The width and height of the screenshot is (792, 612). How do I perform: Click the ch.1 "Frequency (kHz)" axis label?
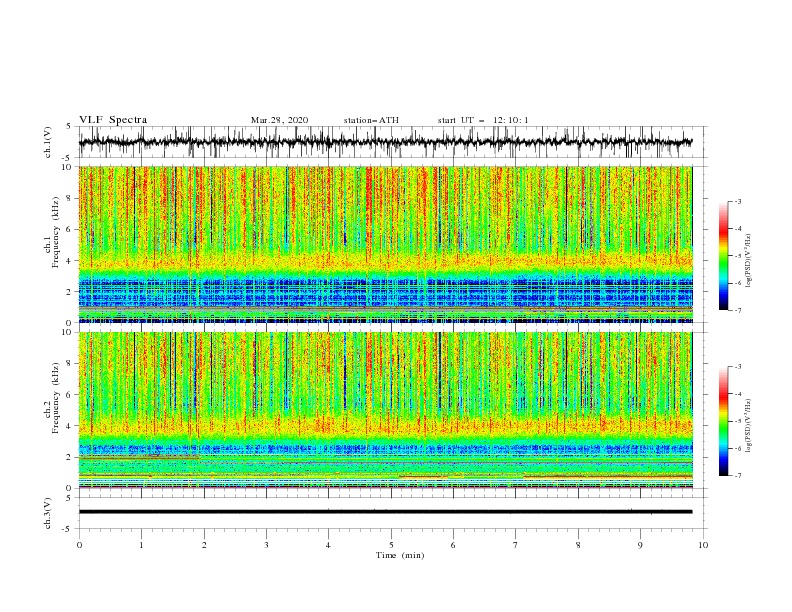point(56,233)
